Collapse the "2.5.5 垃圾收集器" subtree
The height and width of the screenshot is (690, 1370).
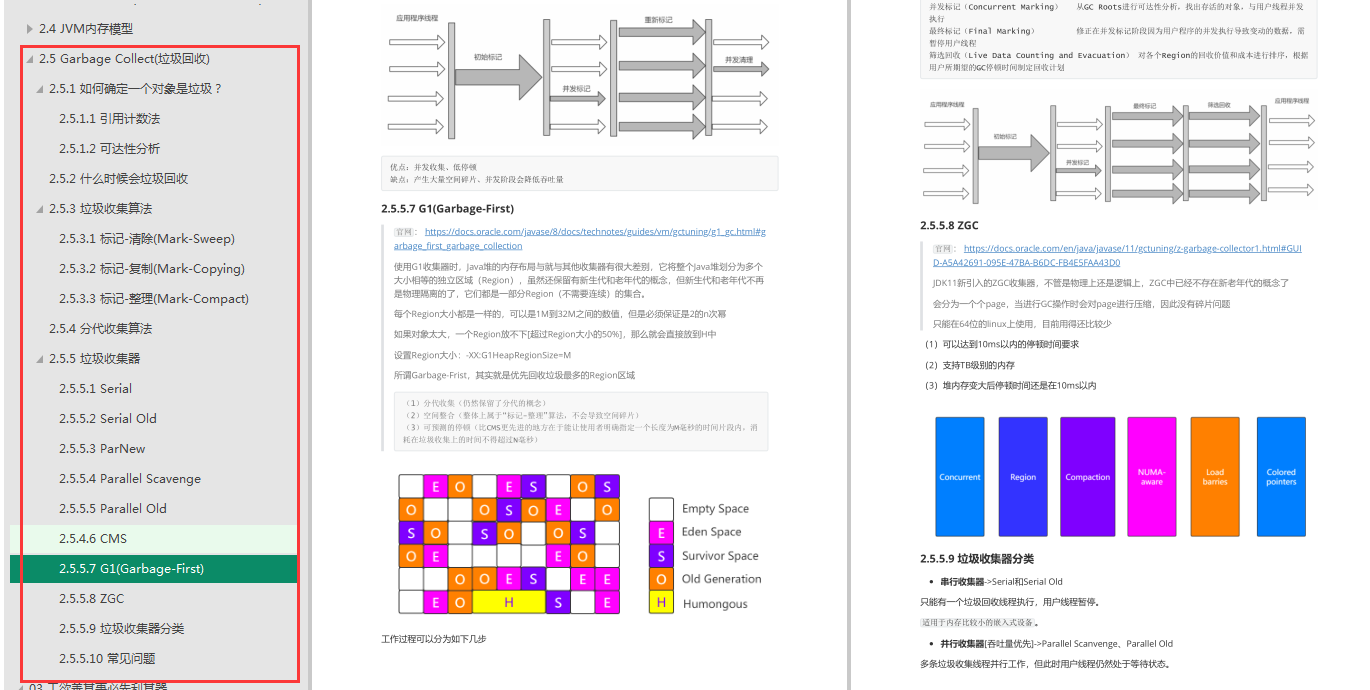click(40, 358)
